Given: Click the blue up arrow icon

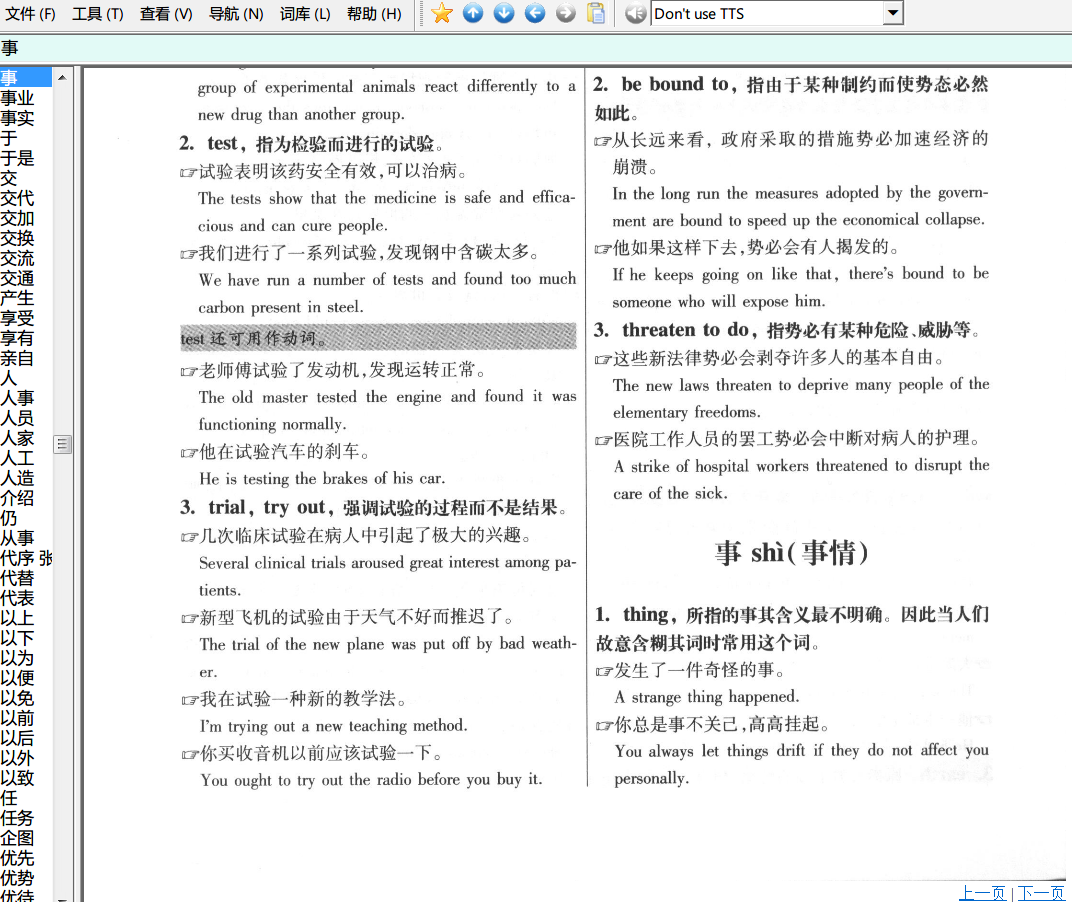Looking at the screenshot, I should tap(473, 13).
